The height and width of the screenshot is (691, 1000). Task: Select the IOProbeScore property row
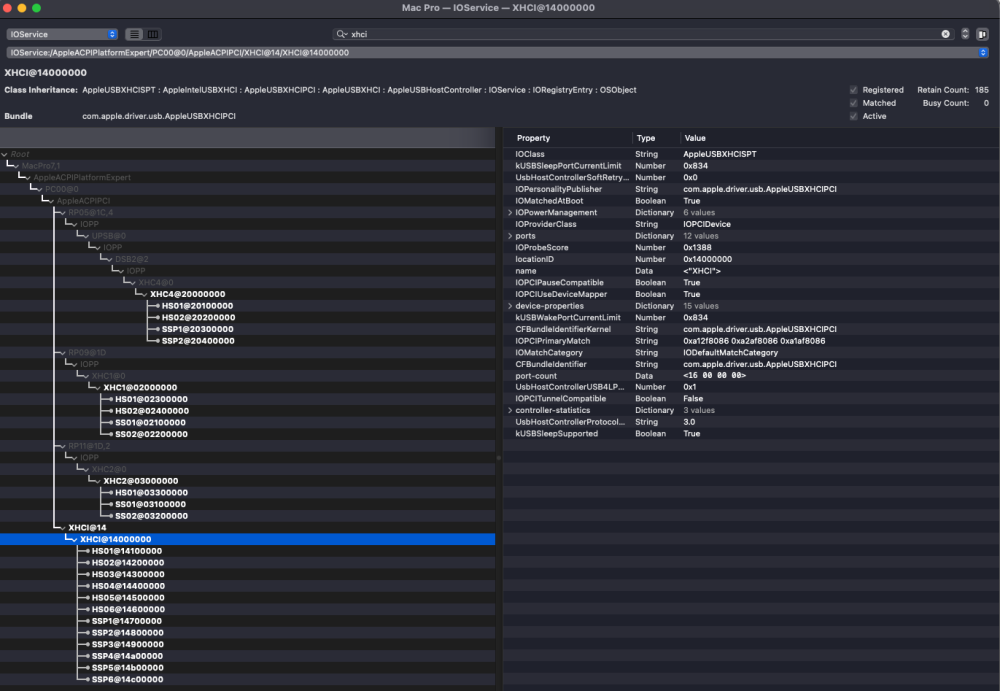[x=751, y=248]
